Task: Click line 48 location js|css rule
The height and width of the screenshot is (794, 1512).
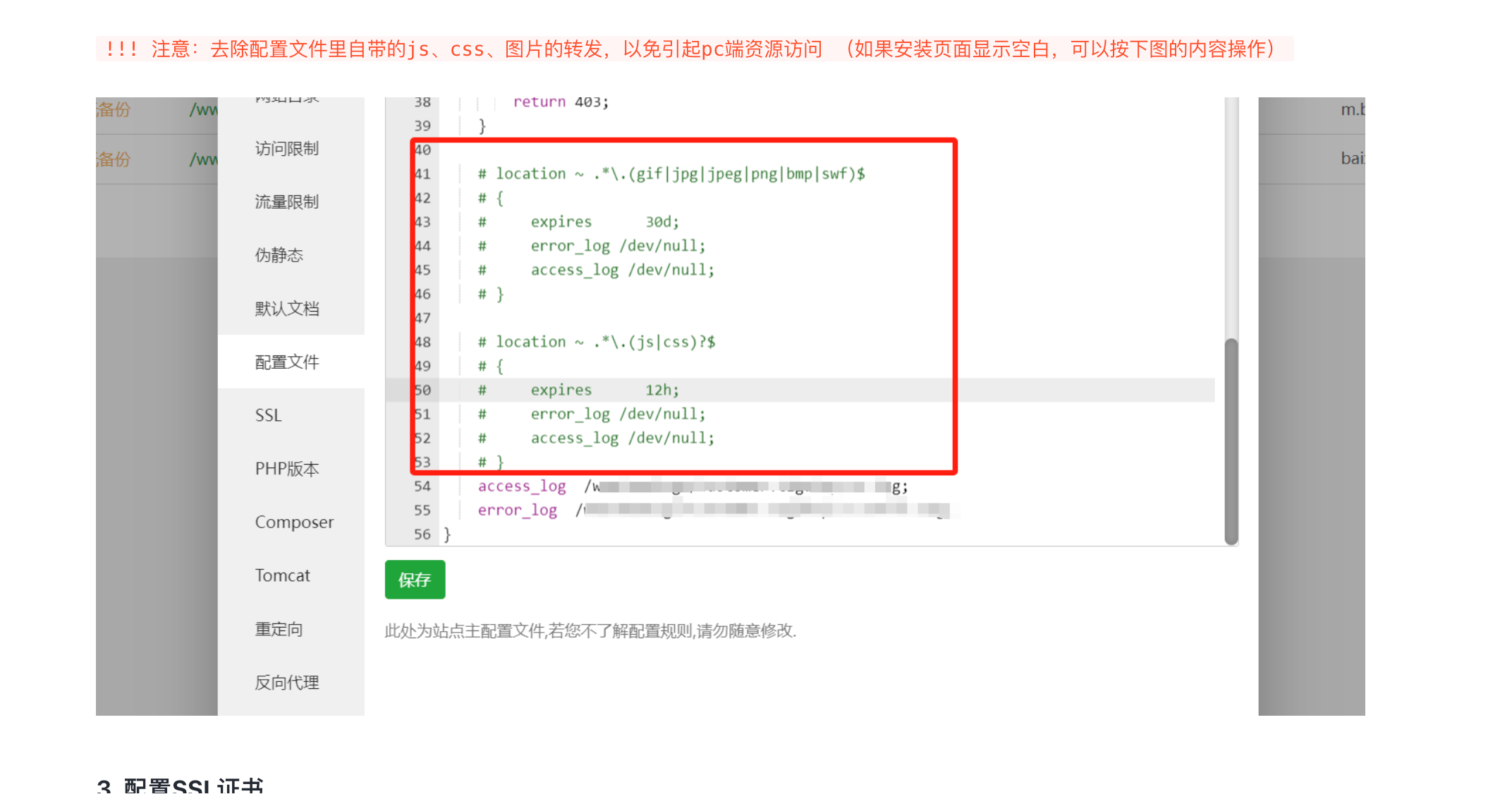Action: coord(596,342)
